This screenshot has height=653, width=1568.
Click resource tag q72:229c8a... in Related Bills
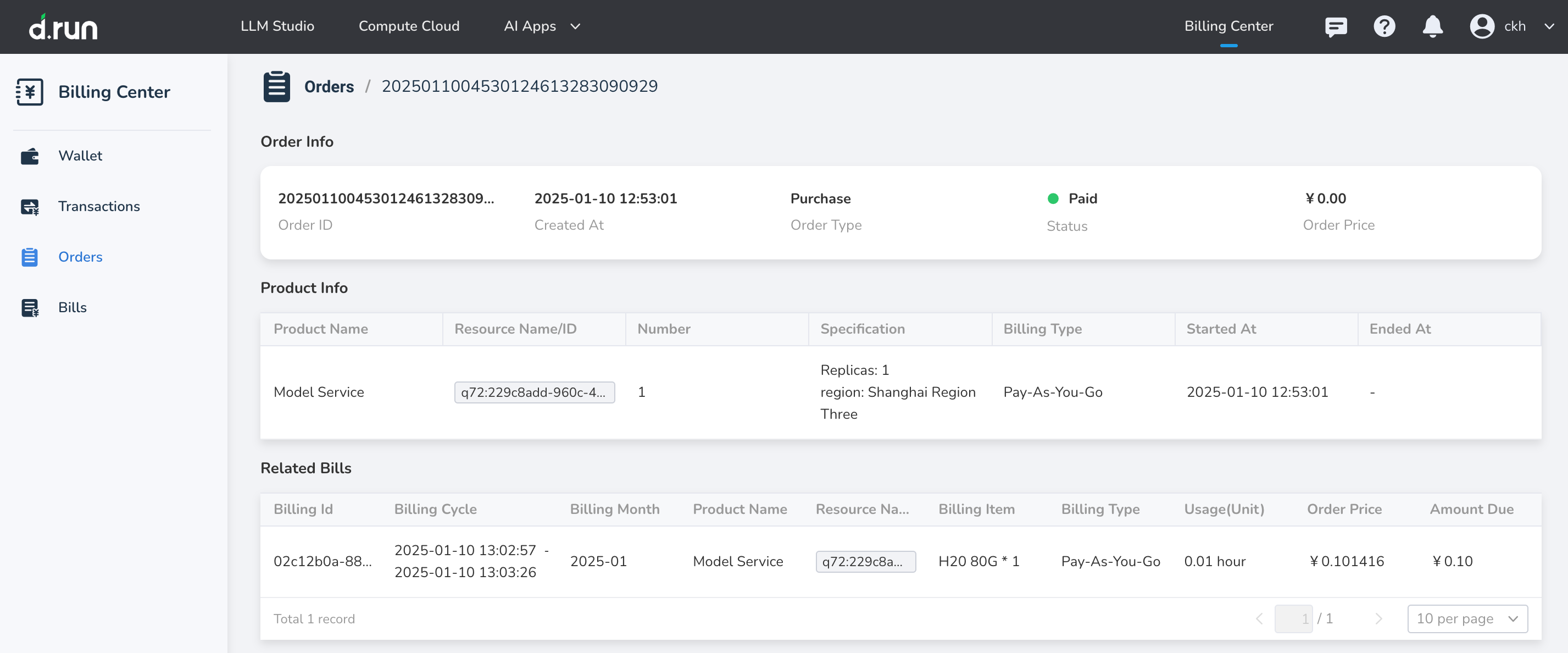coord(865,562)
